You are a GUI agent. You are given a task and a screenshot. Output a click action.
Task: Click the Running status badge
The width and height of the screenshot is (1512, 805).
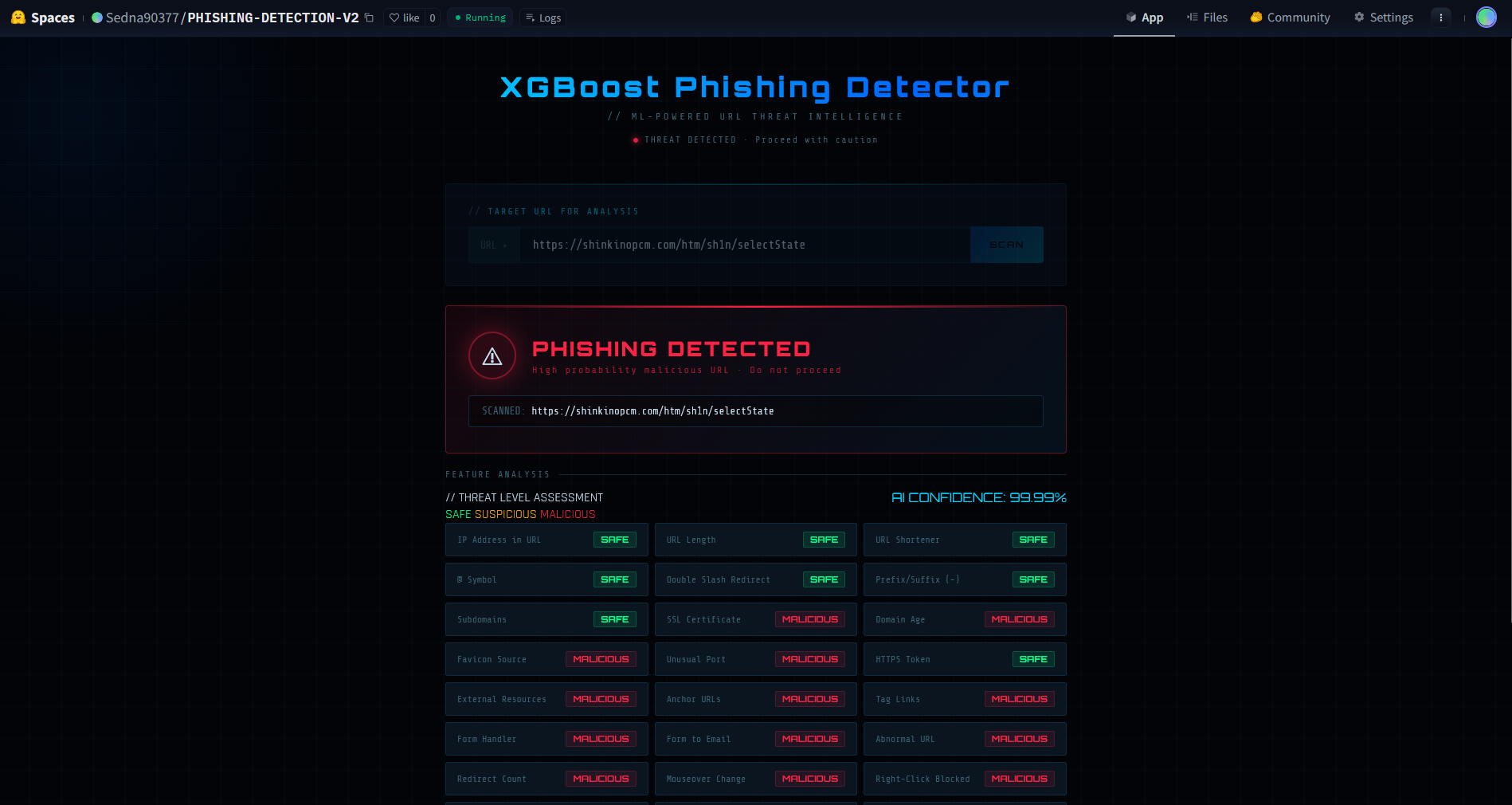480,18
